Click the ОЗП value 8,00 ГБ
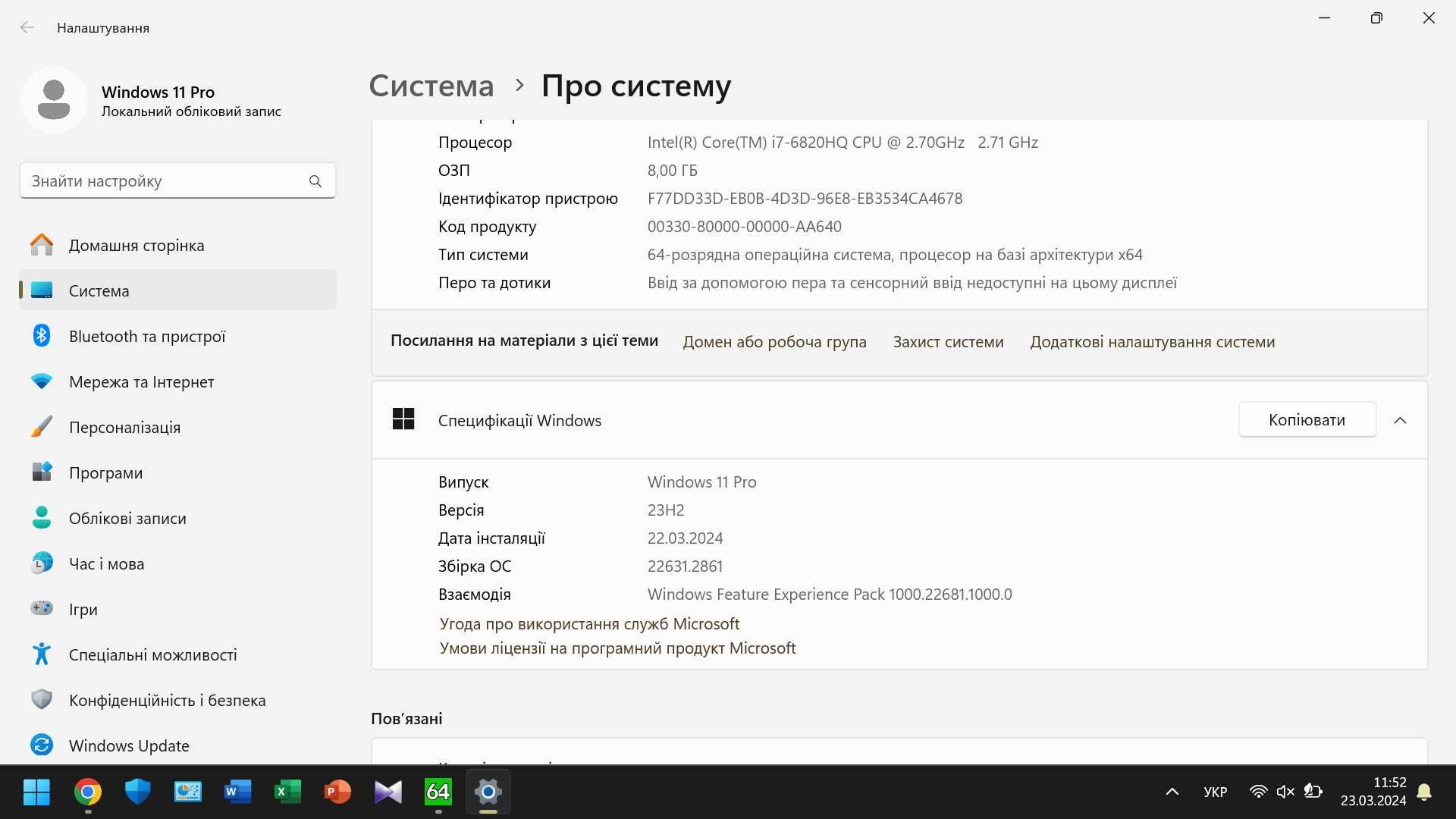Viewport: 1456px width, 819px height. (x=672, y=171)
